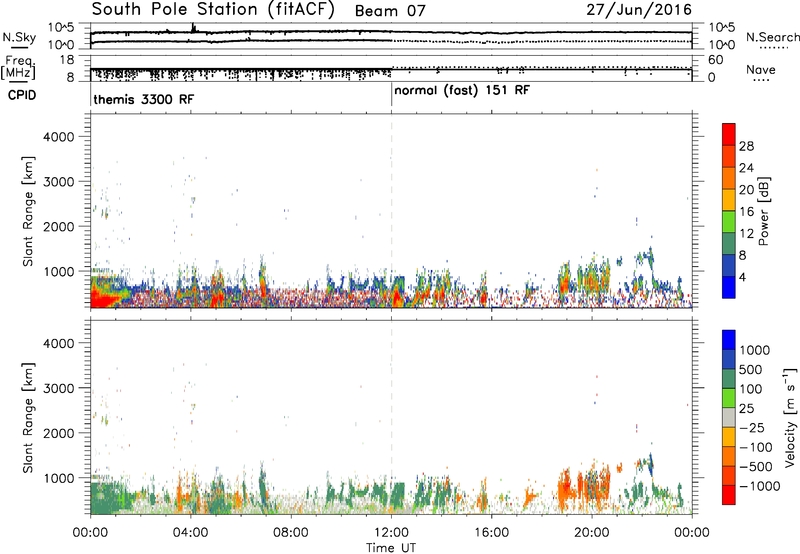Click the '08:00' time axis tick label
The height and width of the screenshot is (554, 800).
click(291, 533)
